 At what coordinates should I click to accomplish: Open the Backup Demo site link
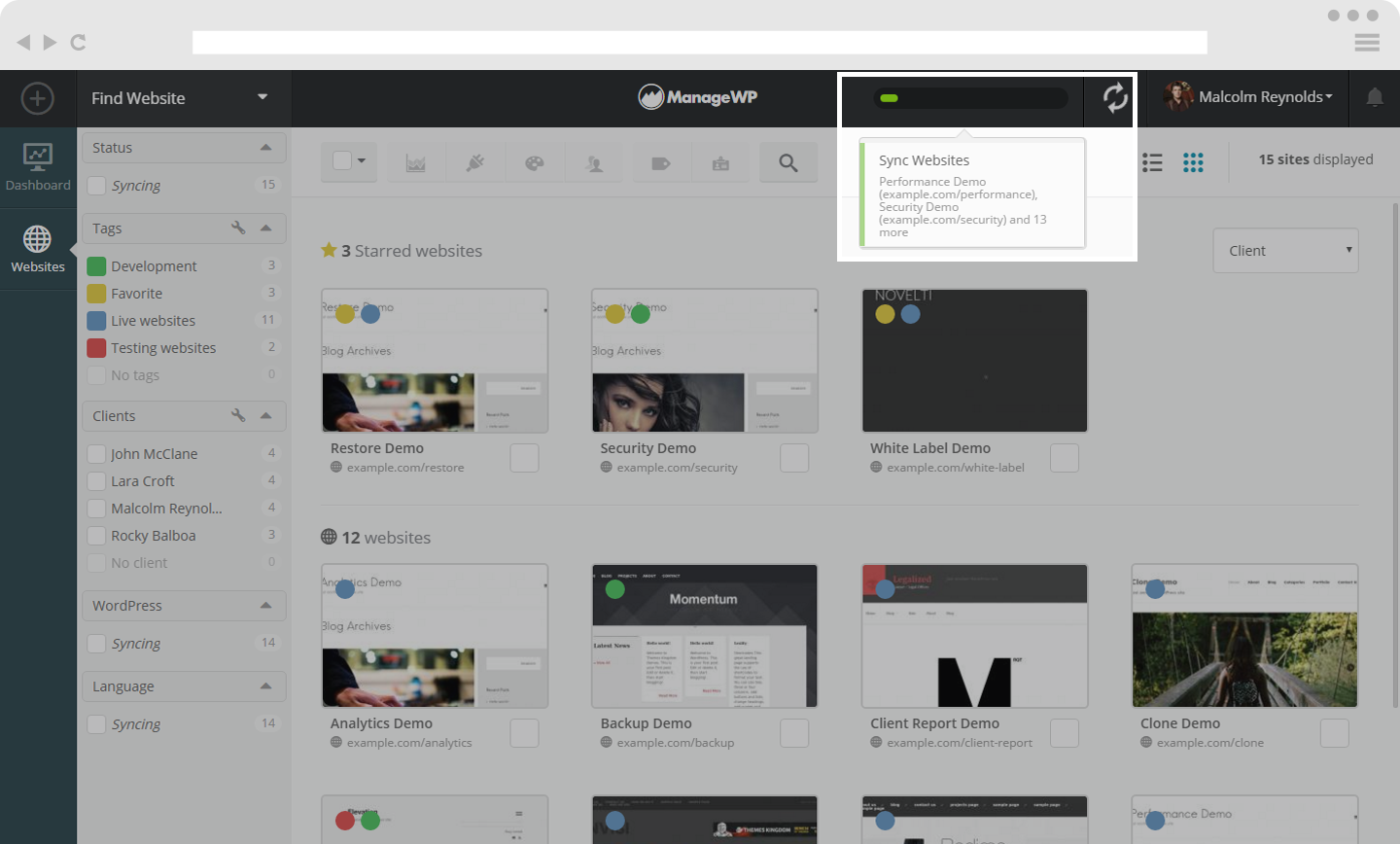(x=647, y=723)
